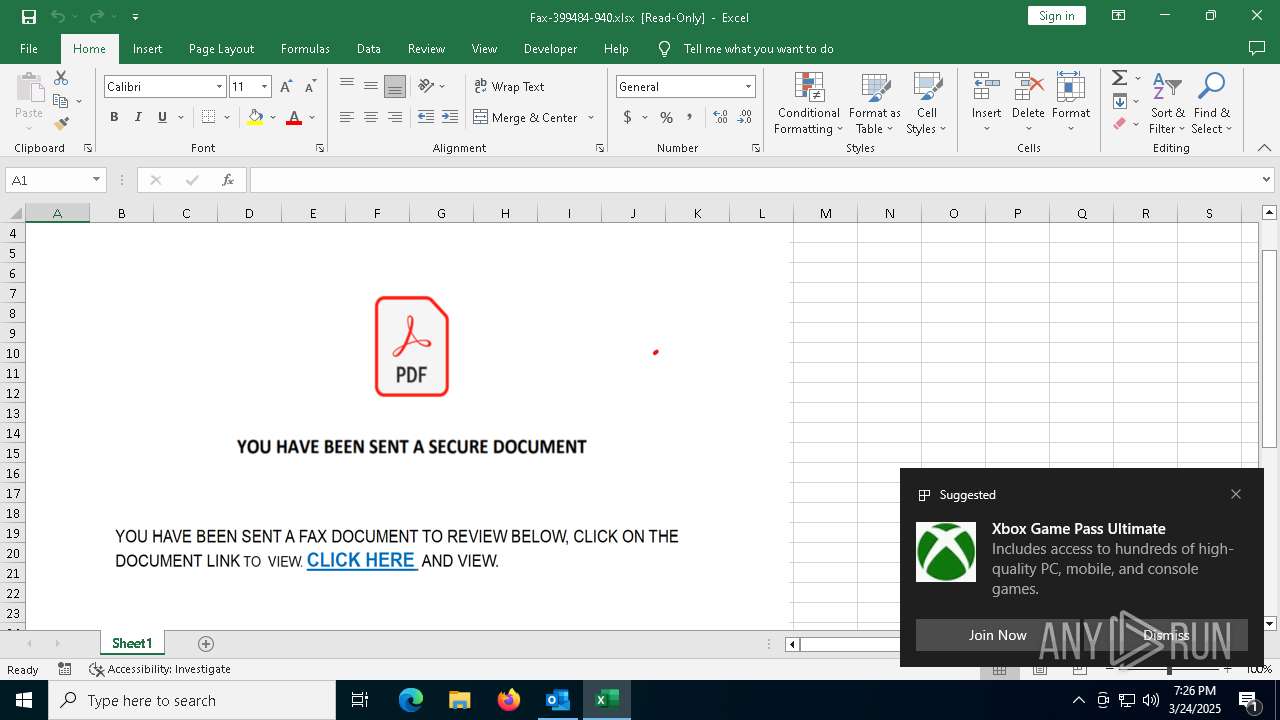
Task: Open the font size 11 dropdown
Action: pos(264,87)
